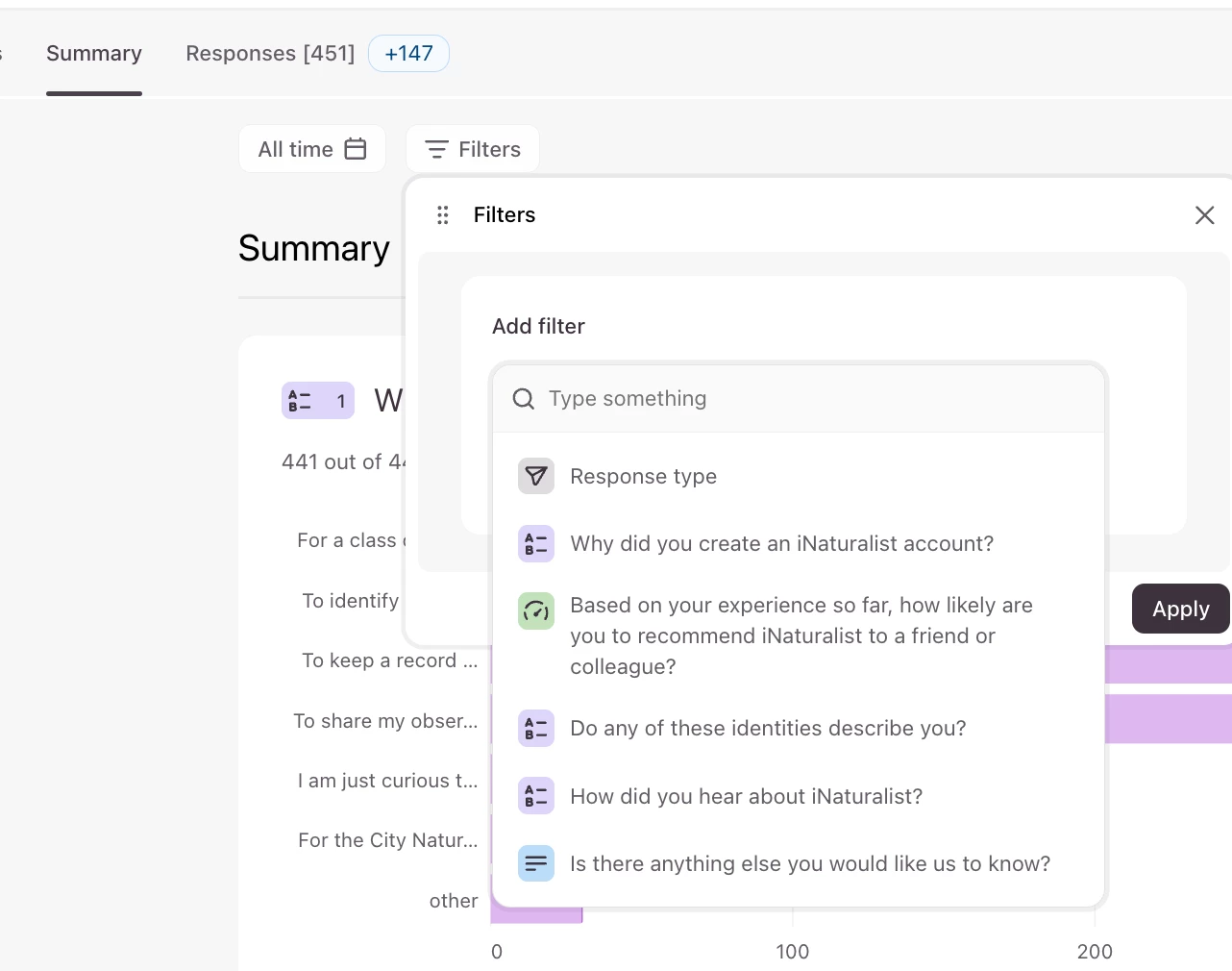
Task: Click the gauge icon for recommendation question
Action: pos(536,610)
